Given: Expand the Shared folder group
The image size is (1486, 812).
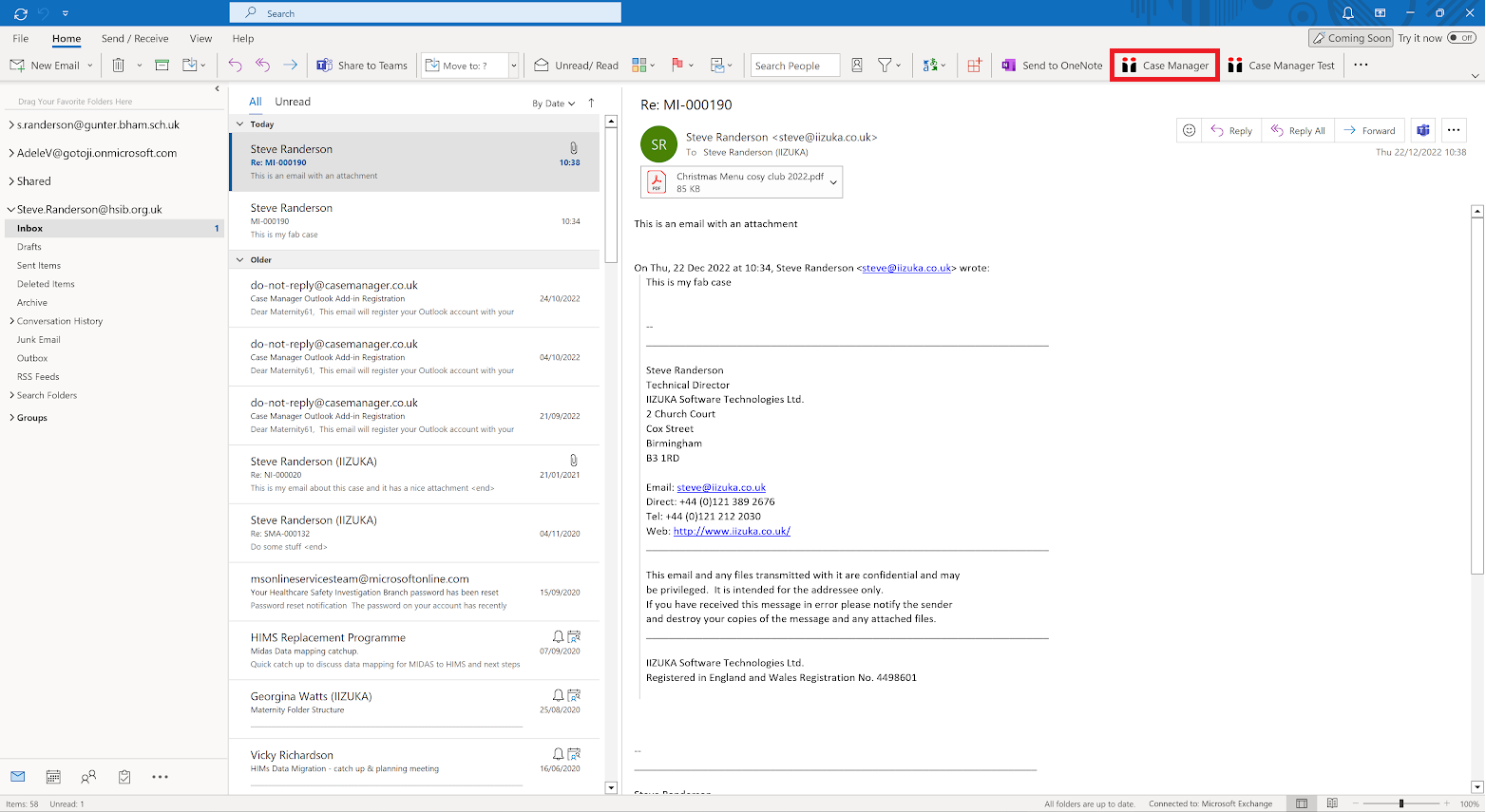Looking at the screenshot, I should point(10,181).
